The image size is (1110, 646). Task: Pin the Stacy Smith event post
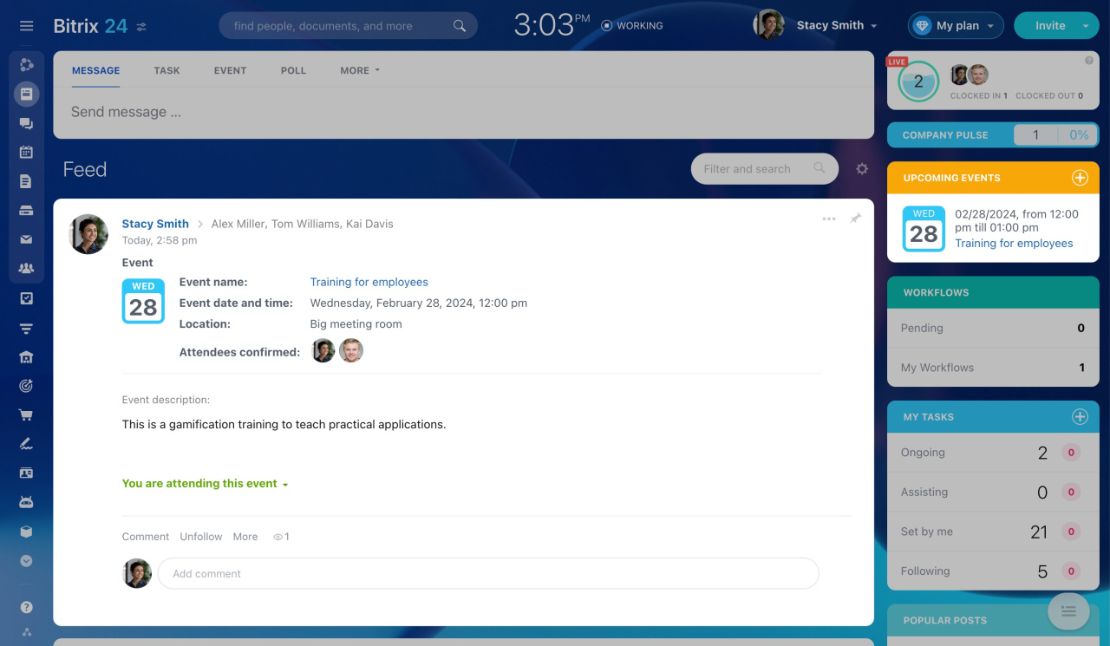[855, 219]
